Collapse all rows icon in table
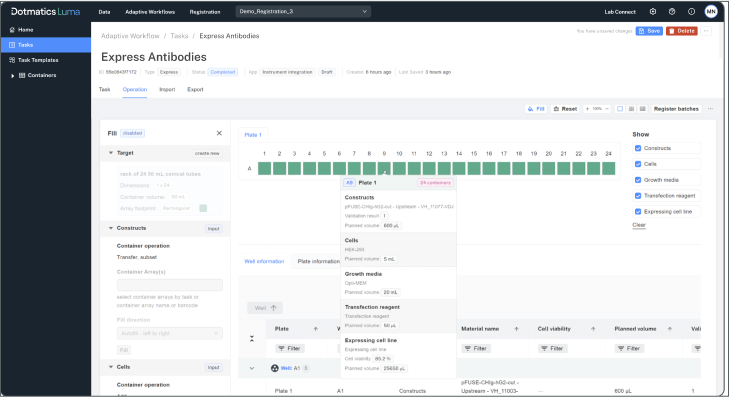This screenshot has height=397, width=729. [x=252, y=338]
